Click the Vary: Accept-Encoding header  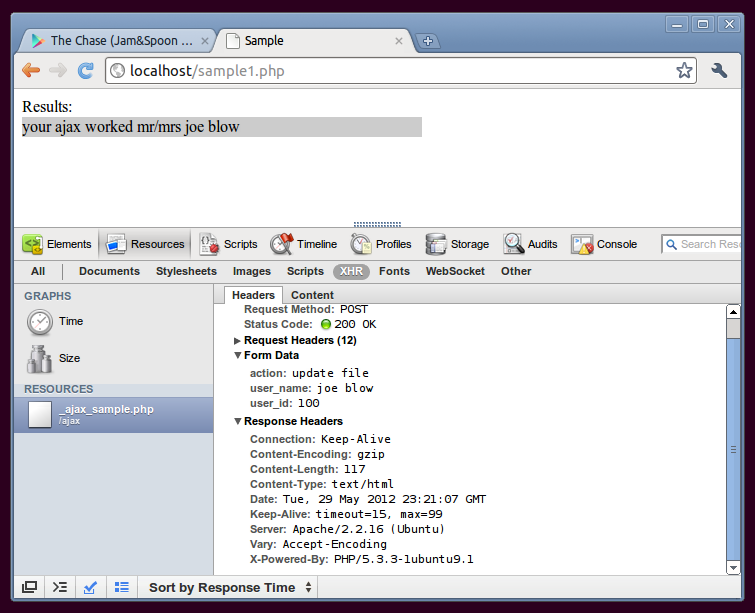pos(318,544)
